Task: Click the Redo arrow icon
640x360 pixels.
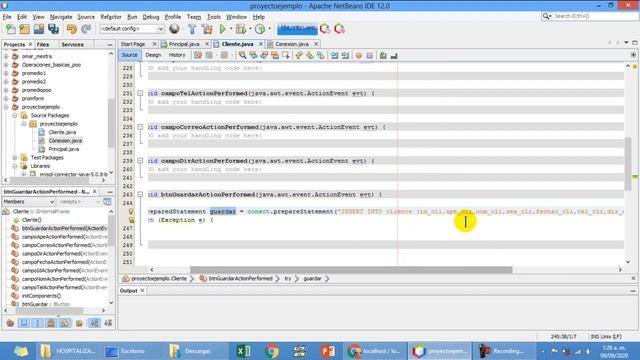Action: [x=86, y=29]
